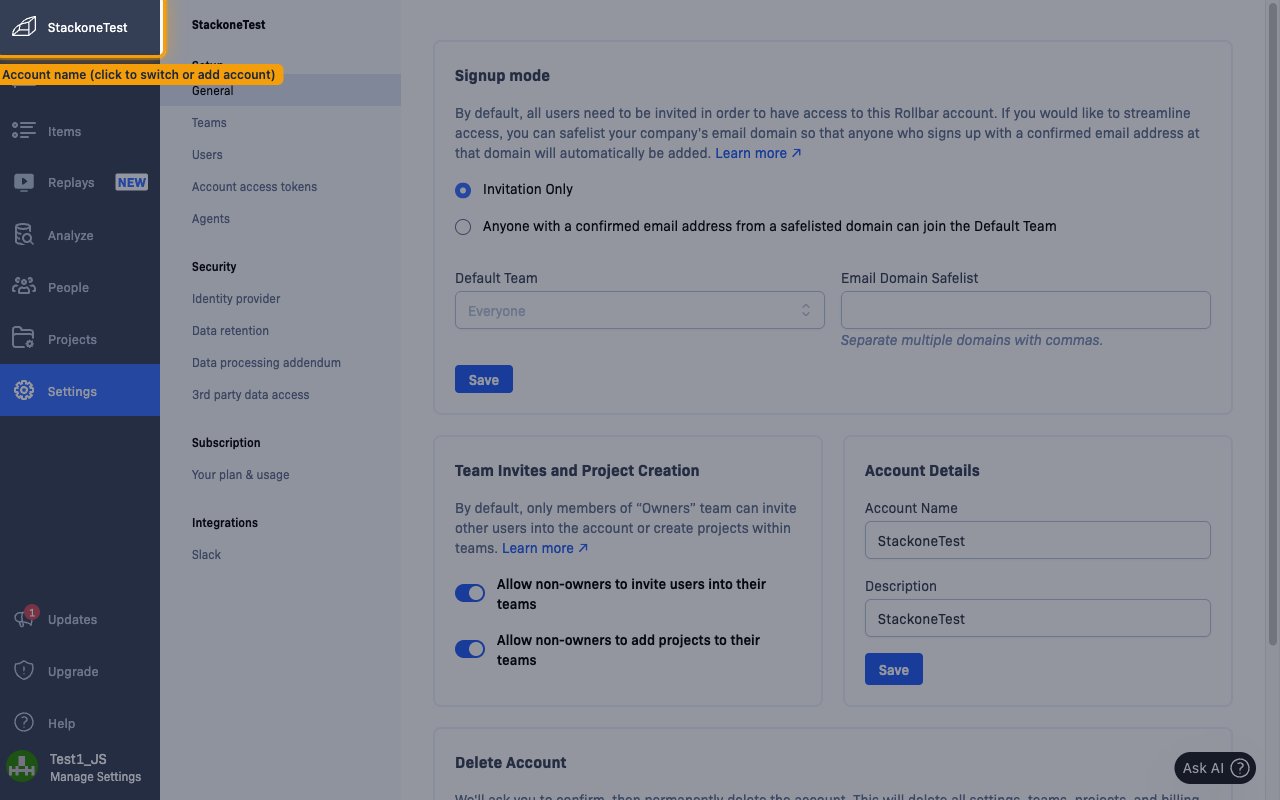
Task: Click the Account Name input field
Action: (x=1038, y=540)
